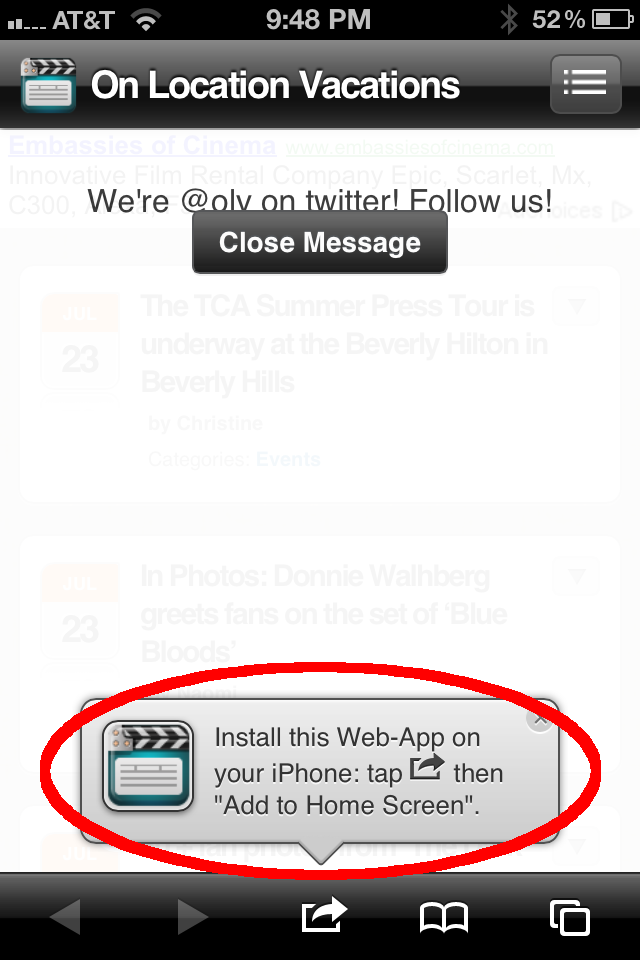640x960 pixels.
Task: Open the Embassies of Cinema ad link
Action: coord(142,146)
